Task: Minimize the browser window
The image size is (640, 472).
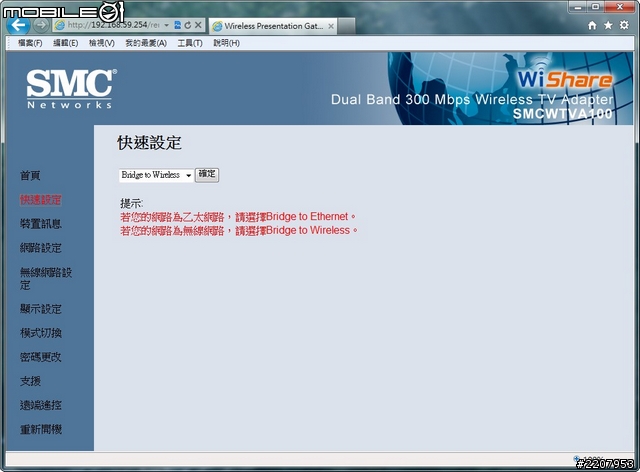Action: tap(578, 7)
